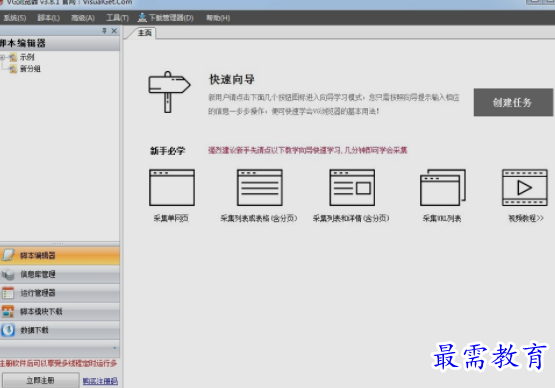Switch to 脚本编辑器 in the navigation pane
This screenshot has height=388, width=555.
coord(60,256)
